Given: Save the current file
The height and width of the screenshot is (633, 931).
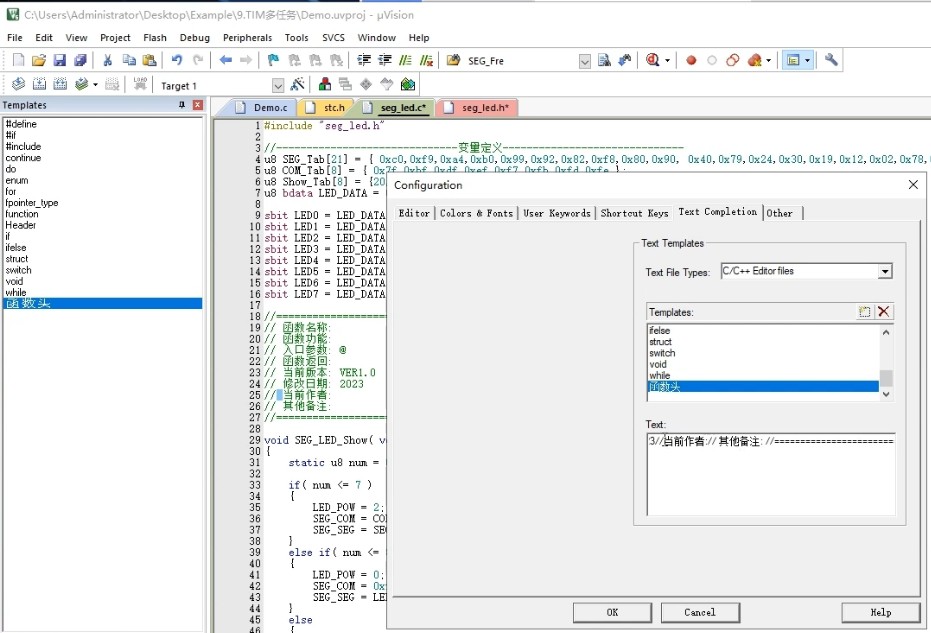Looking at the screenshot, I should click(x=59, y=60).
